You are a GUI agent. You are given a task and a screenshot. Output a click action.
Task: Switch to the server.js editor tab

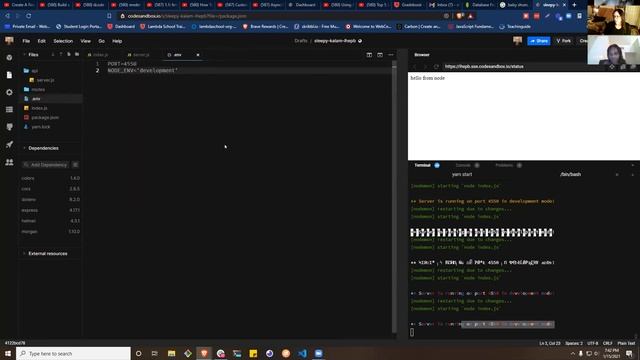pyautogui.click(x=139, y=55)
